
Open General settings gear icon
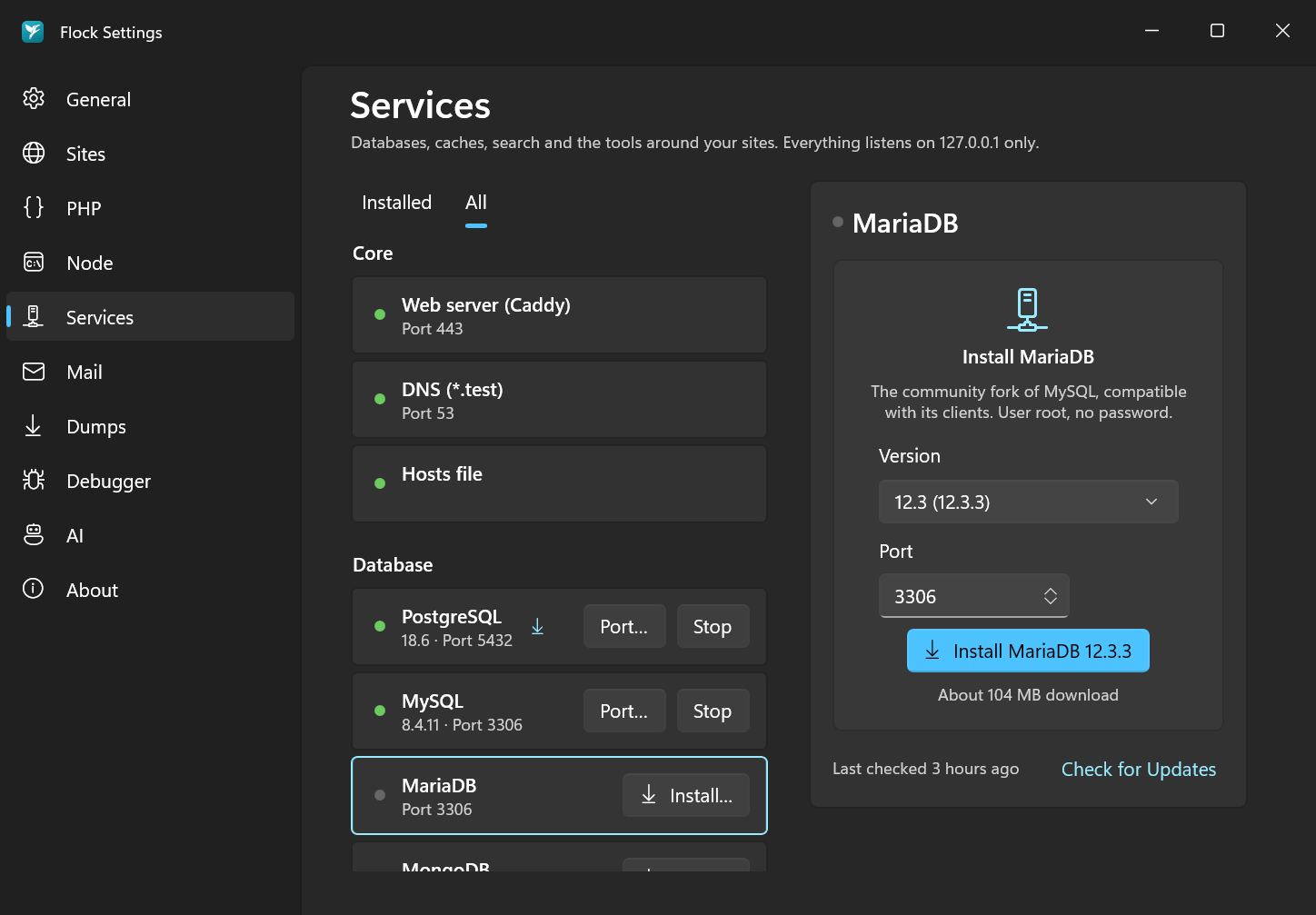[x=34, y=99]
